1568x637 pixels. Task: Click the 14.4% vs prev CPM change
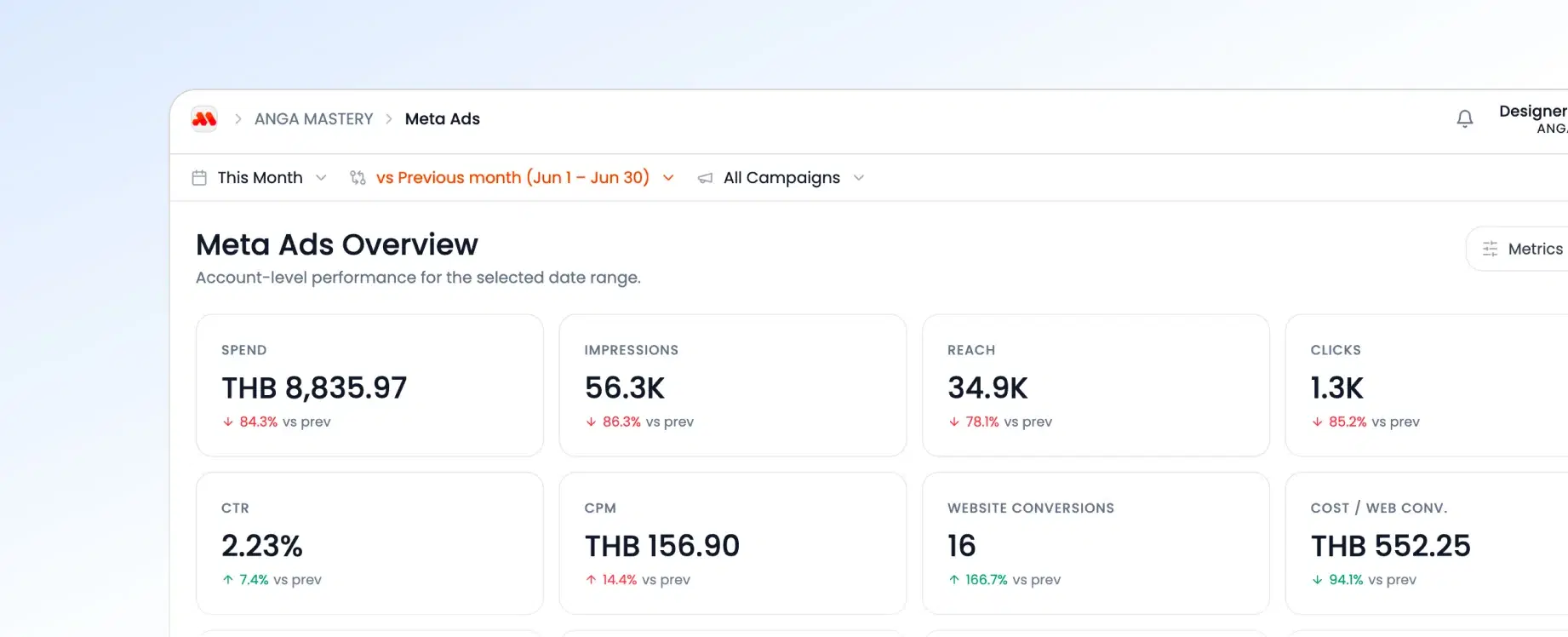[x=638, y=580]
